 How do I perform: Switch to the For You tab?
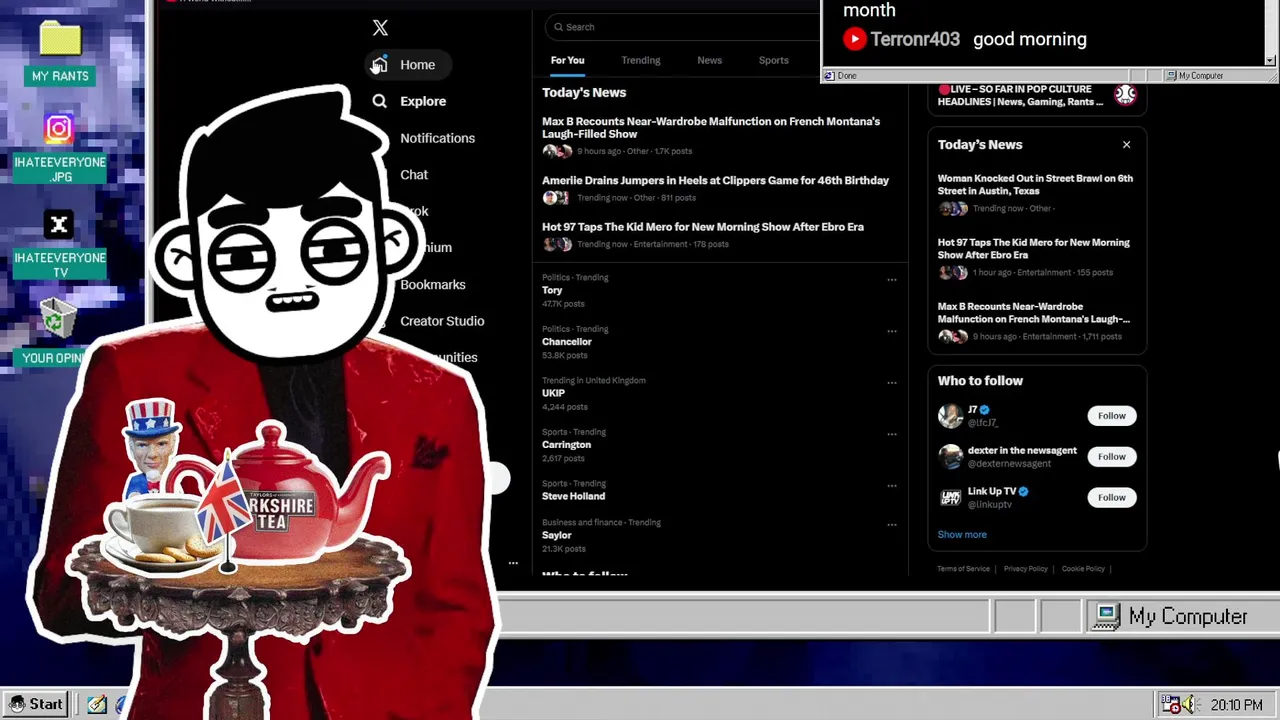pos(567,60)
